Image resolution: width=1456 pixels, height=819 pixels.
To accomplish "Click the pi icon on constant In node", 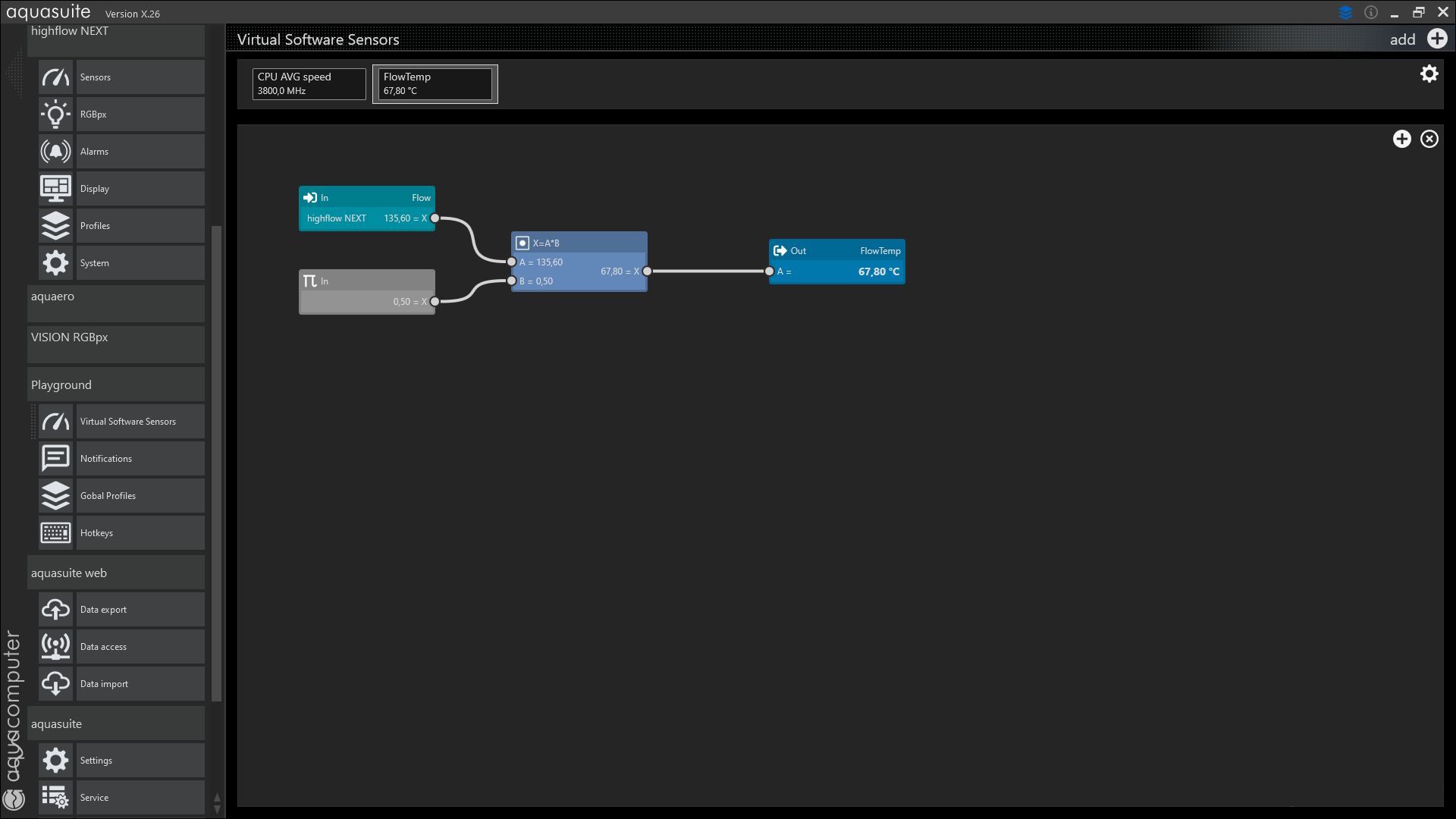I will (310, 281).
